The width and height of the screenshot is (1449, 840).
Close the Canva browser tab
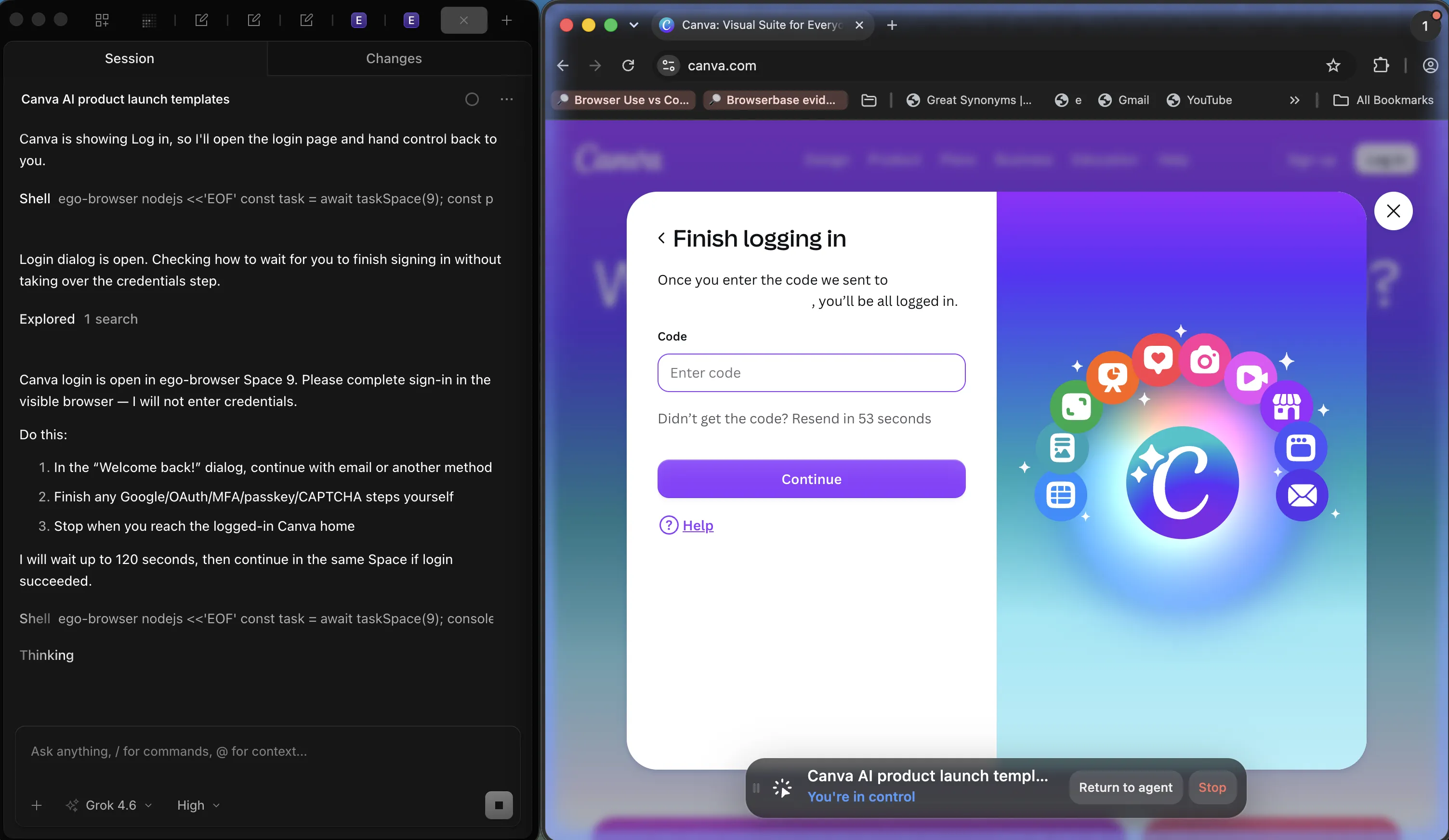859,25
